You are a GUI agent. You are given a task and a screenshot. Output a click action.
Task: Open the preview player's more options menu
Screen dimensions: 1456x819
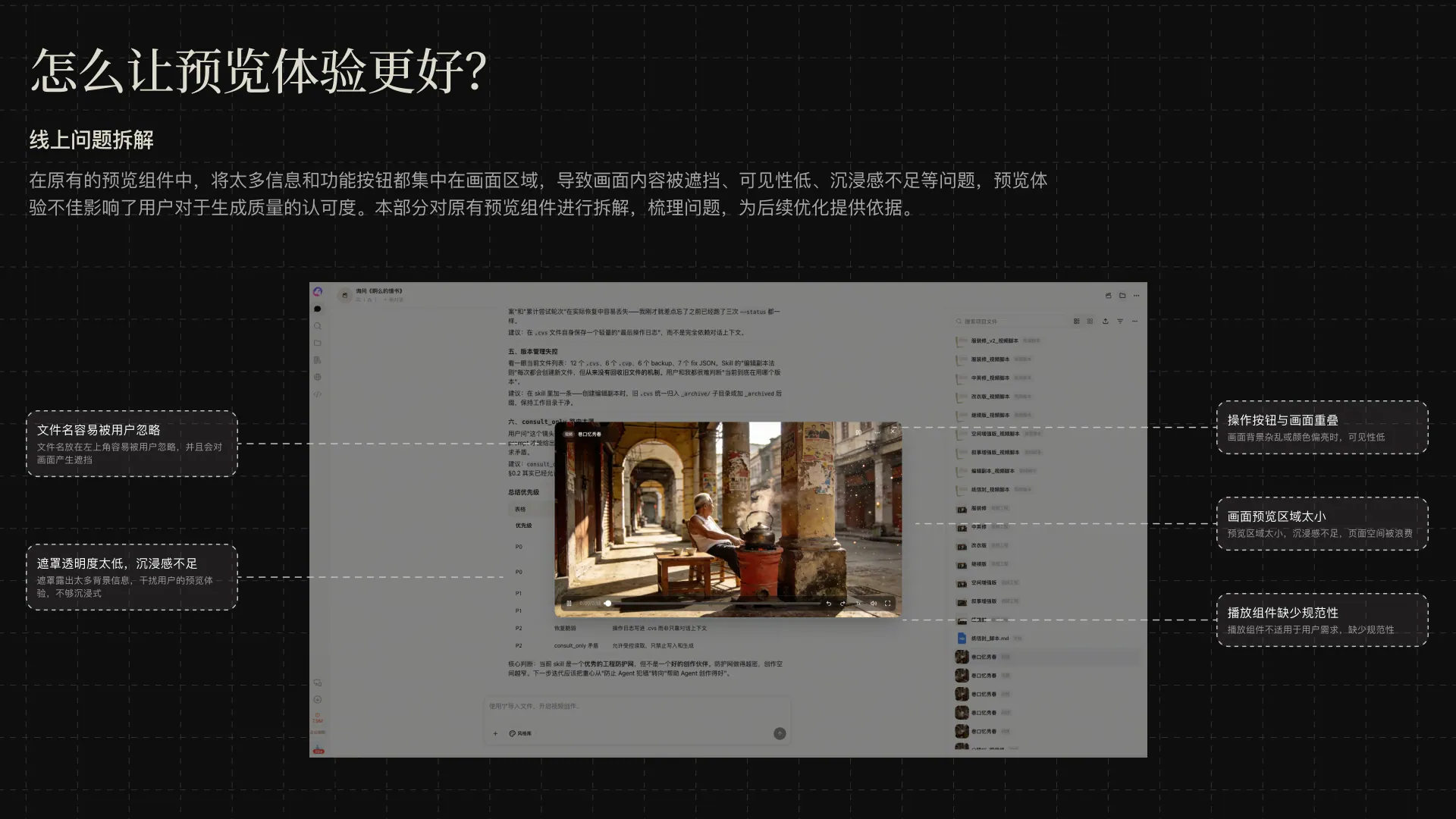click(x=876, y=432)
